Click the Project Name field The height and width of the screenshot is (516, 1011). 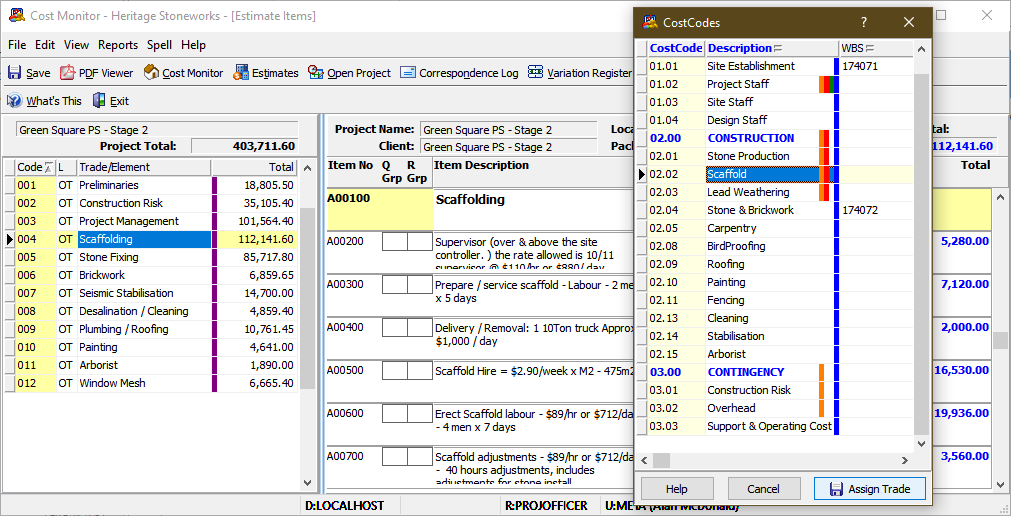click(x=509, y=130)
